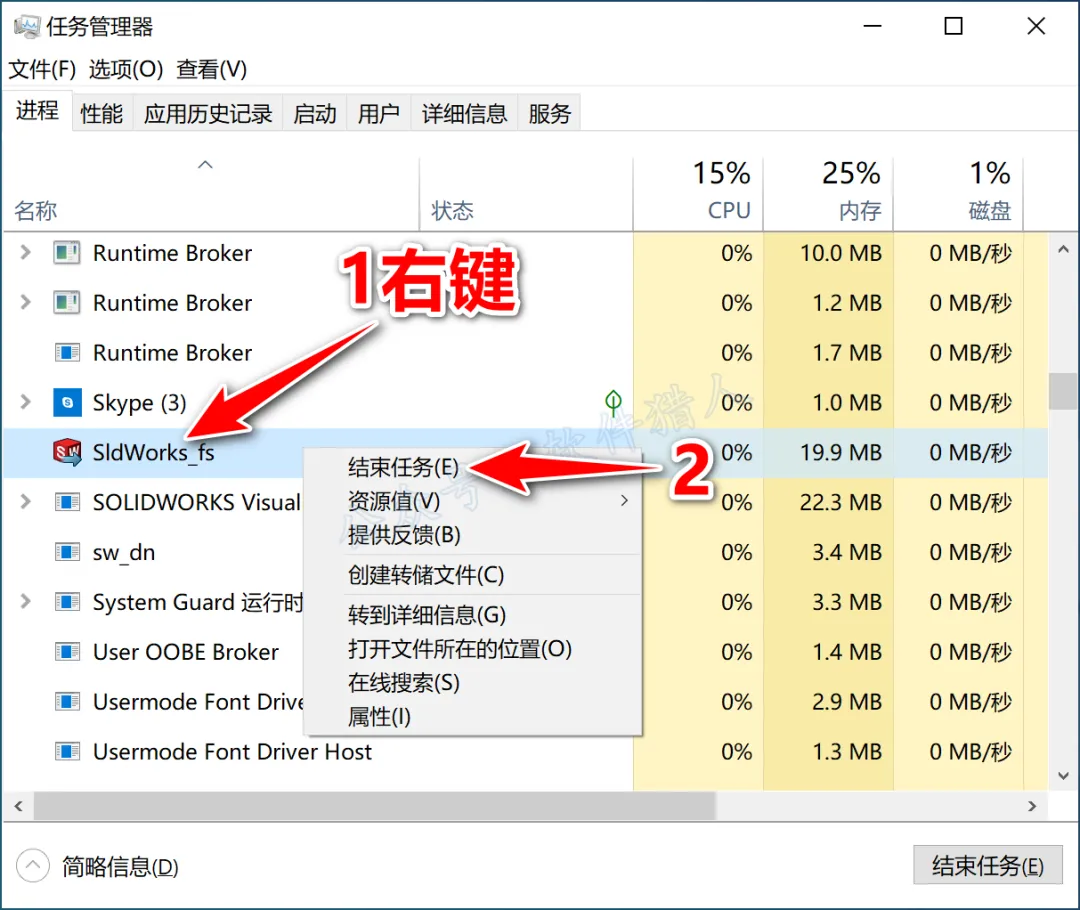Click the bottom 结束任务(E) button
1080x910 pixels.
coord(988,865)
